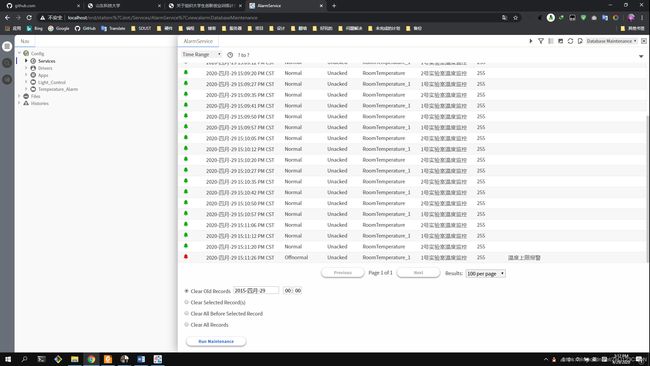Select Clear Old Records radio button

point(187,291)
